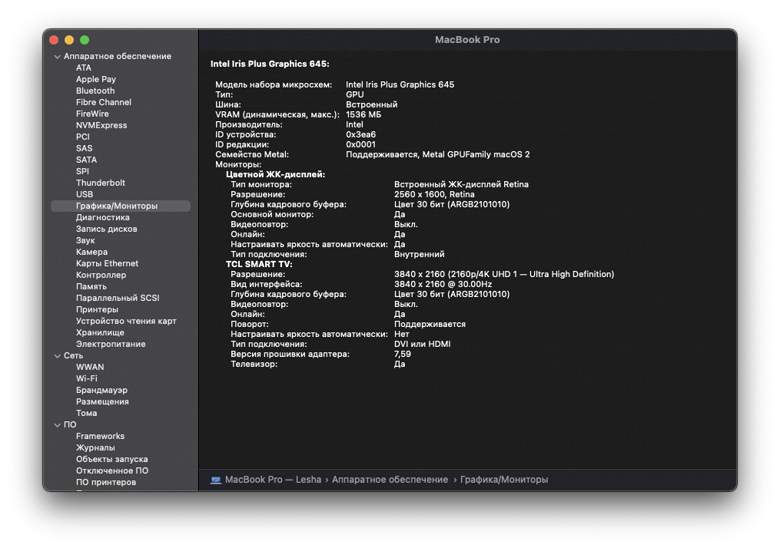Click the ПО section label in sidebar

point(70,425)
